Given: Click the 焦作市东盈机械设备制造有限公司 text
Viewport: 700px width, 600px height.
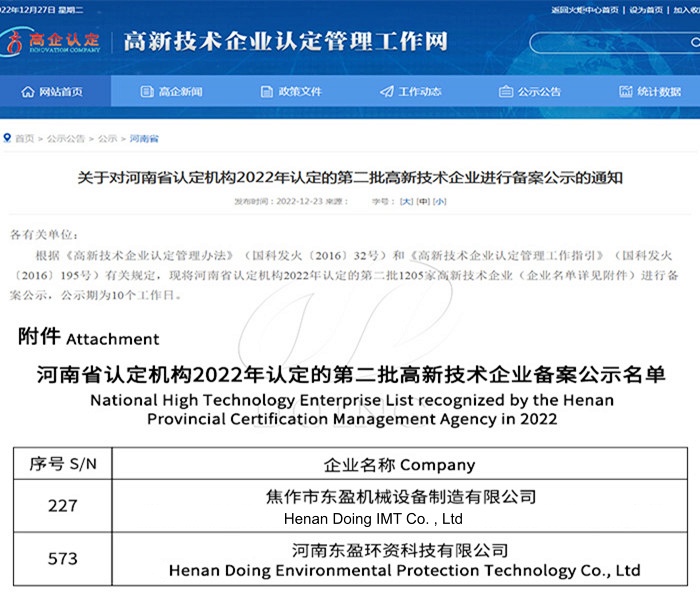Looking at the screenshot, I should click(401, 496).
